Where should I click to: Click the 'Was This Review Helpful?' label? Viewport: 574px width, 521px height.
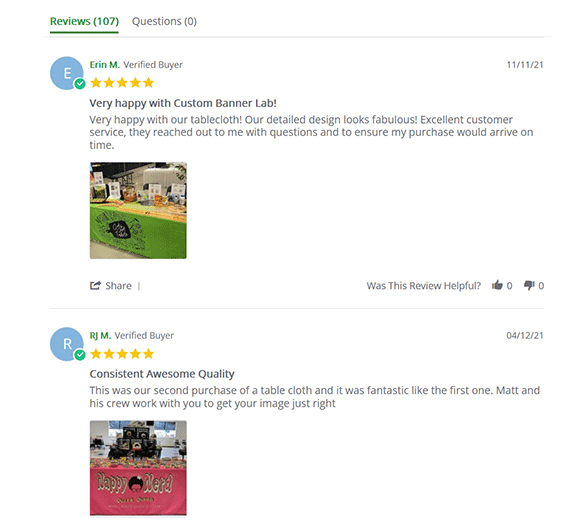pyautogui.click(x=424, y=286)
